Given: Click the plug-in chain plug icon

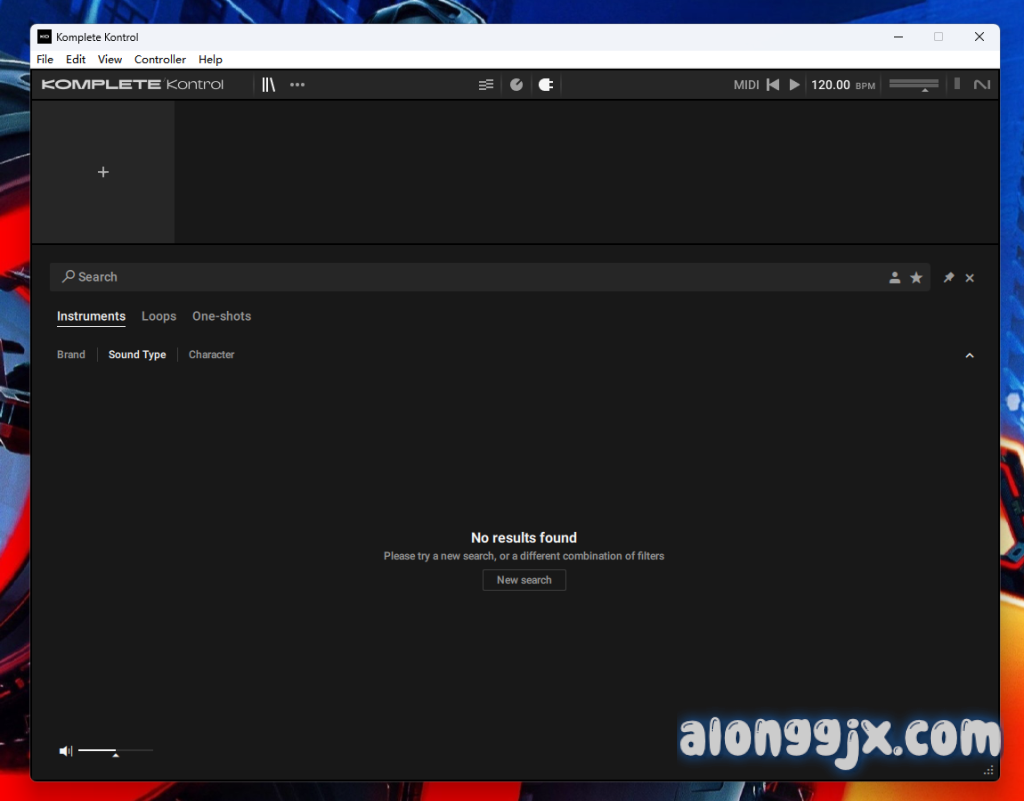Looking at the screenshot, I should 545,85.
